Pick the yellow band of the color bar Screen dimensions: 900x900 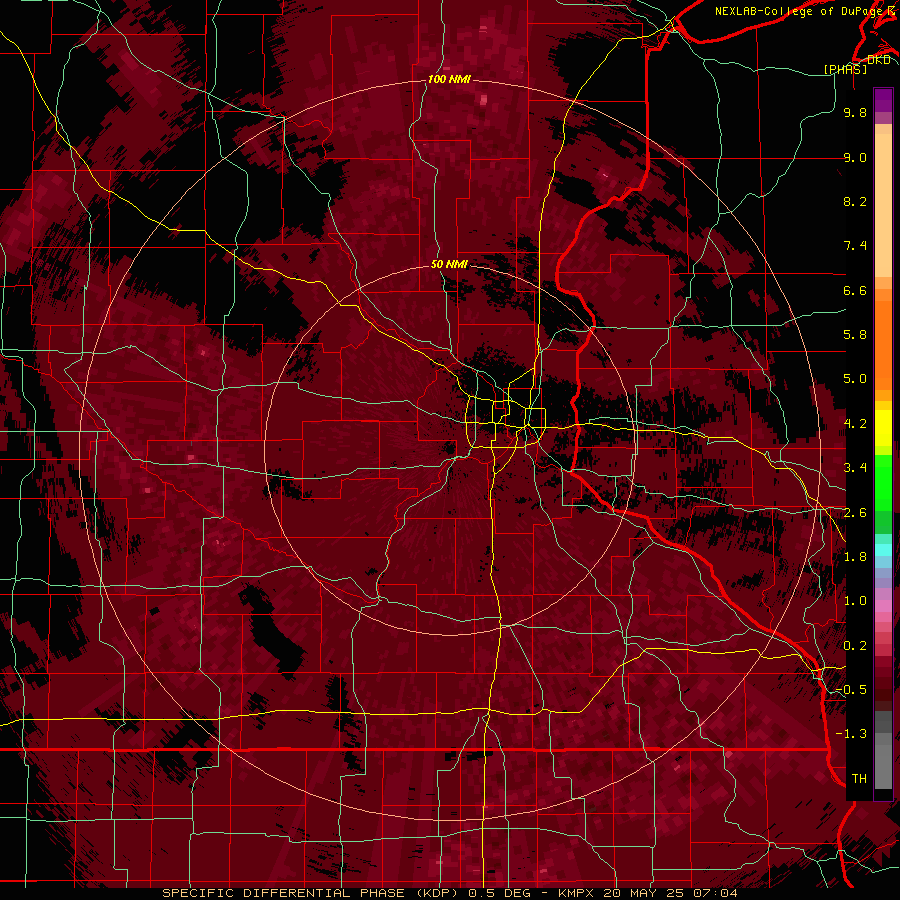883,428
